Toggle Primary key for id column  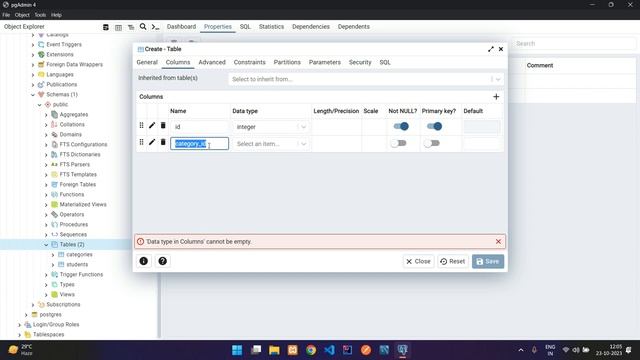pyautogui.click(x=434, y=127)
